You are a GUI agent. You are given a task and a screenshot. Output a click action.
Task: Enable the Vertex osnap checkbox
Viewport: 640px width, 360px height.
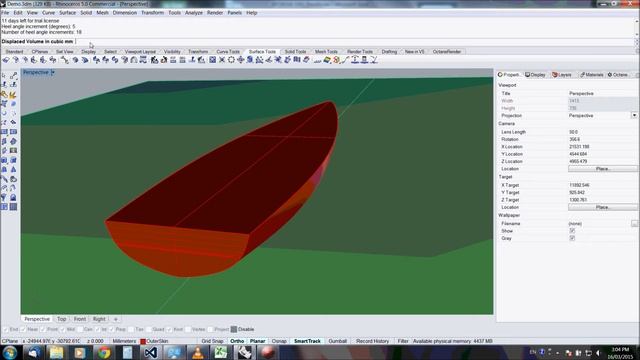pos(187,329)
